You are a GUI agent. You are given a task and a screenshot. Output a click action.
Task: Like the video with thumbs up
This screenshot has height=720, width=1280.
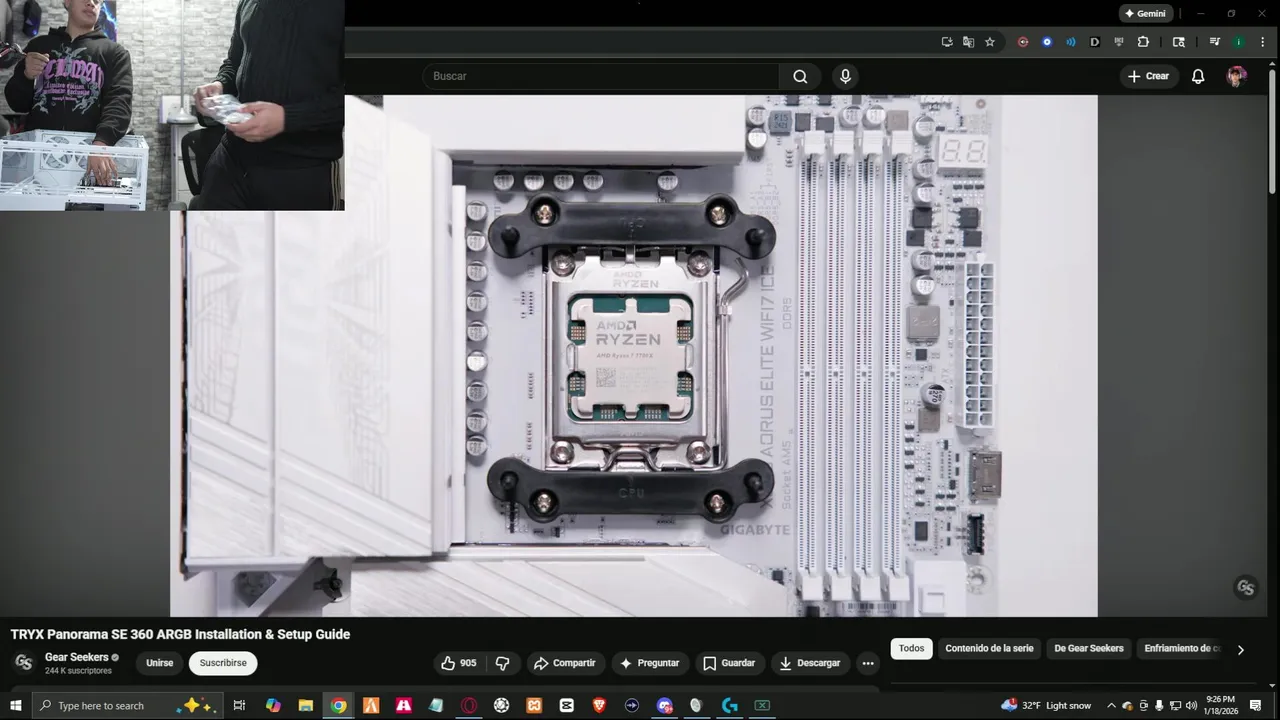coord(460,663)
